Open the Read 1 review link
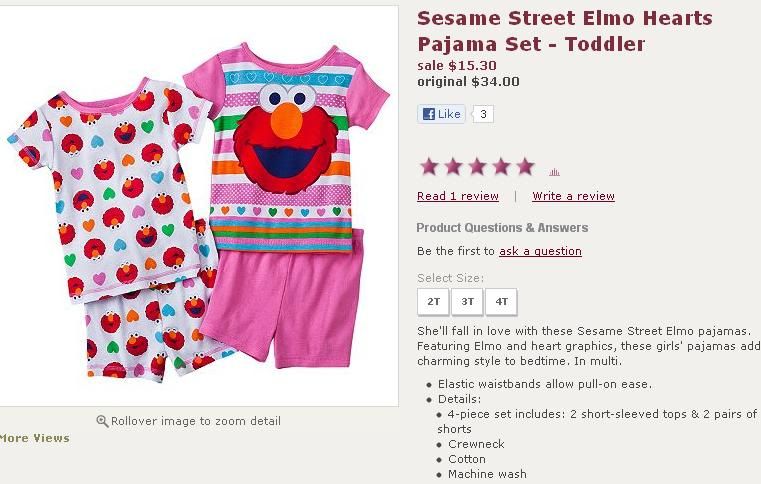This screenshot has width=761, height=484. pos(458,196)
